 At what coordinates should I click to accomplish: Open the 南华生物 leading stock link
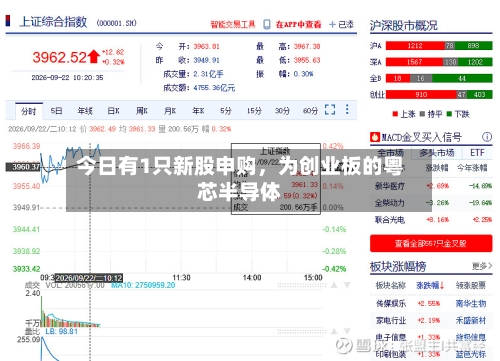pyautogui.click(x=471, y=303)
